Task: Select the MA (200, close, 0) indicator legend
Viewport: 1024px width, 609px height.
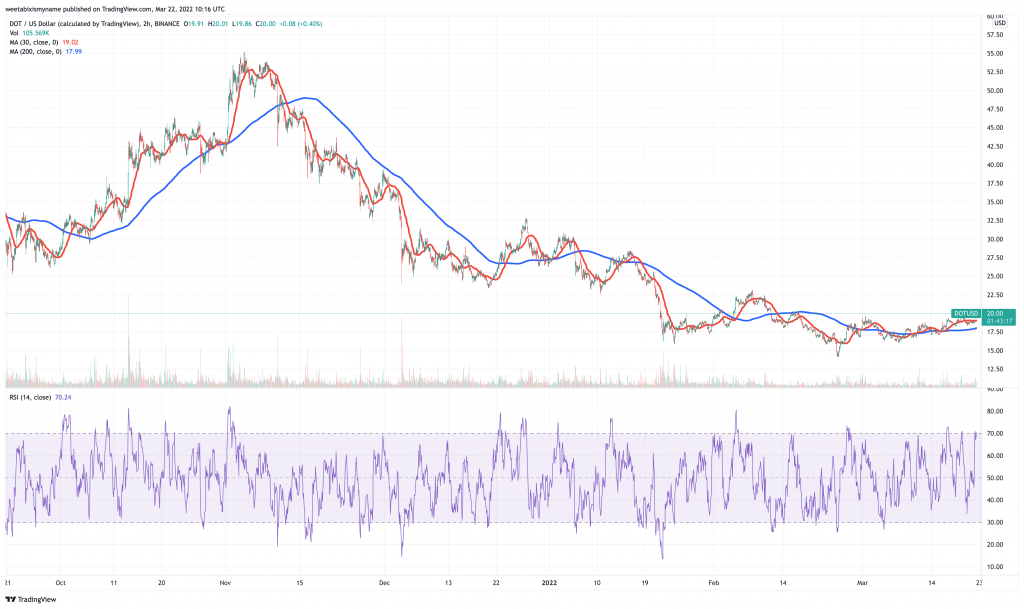Action: [35, 52]
